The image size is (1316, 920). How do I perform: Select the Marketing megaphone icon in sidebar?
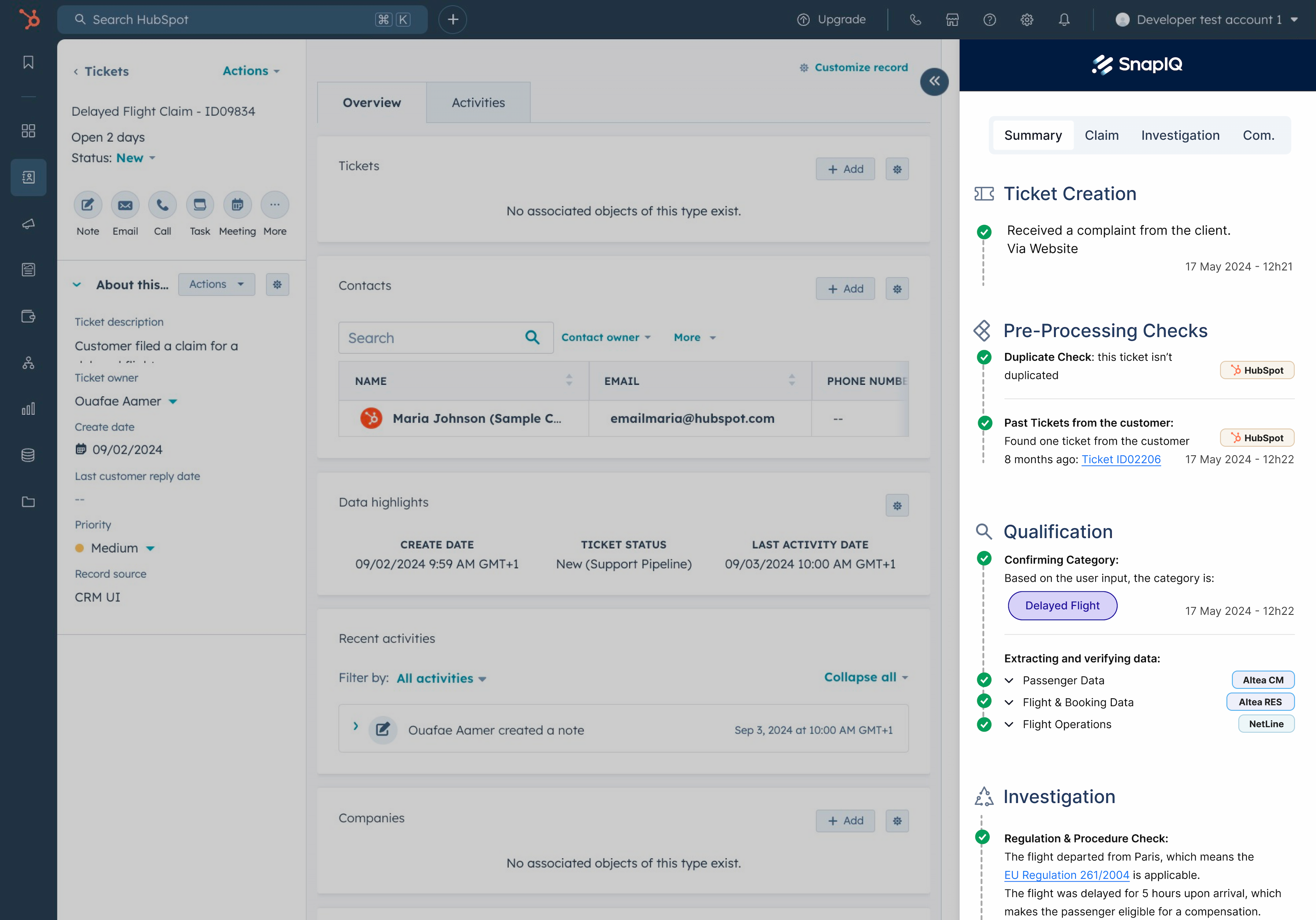pos(28,224)
